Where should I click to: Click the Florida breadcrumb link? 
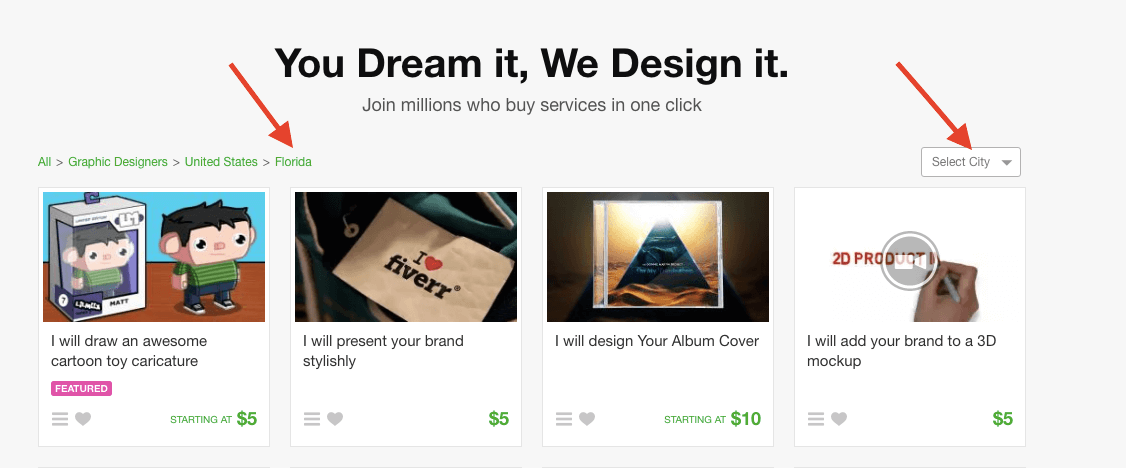coord(293,162)
